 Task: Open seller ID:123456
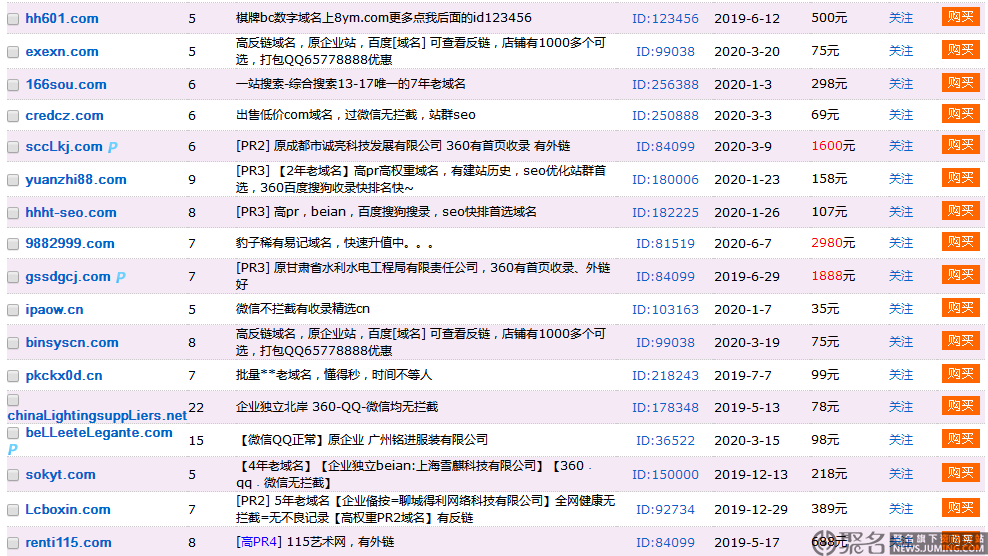pos(665,18)
